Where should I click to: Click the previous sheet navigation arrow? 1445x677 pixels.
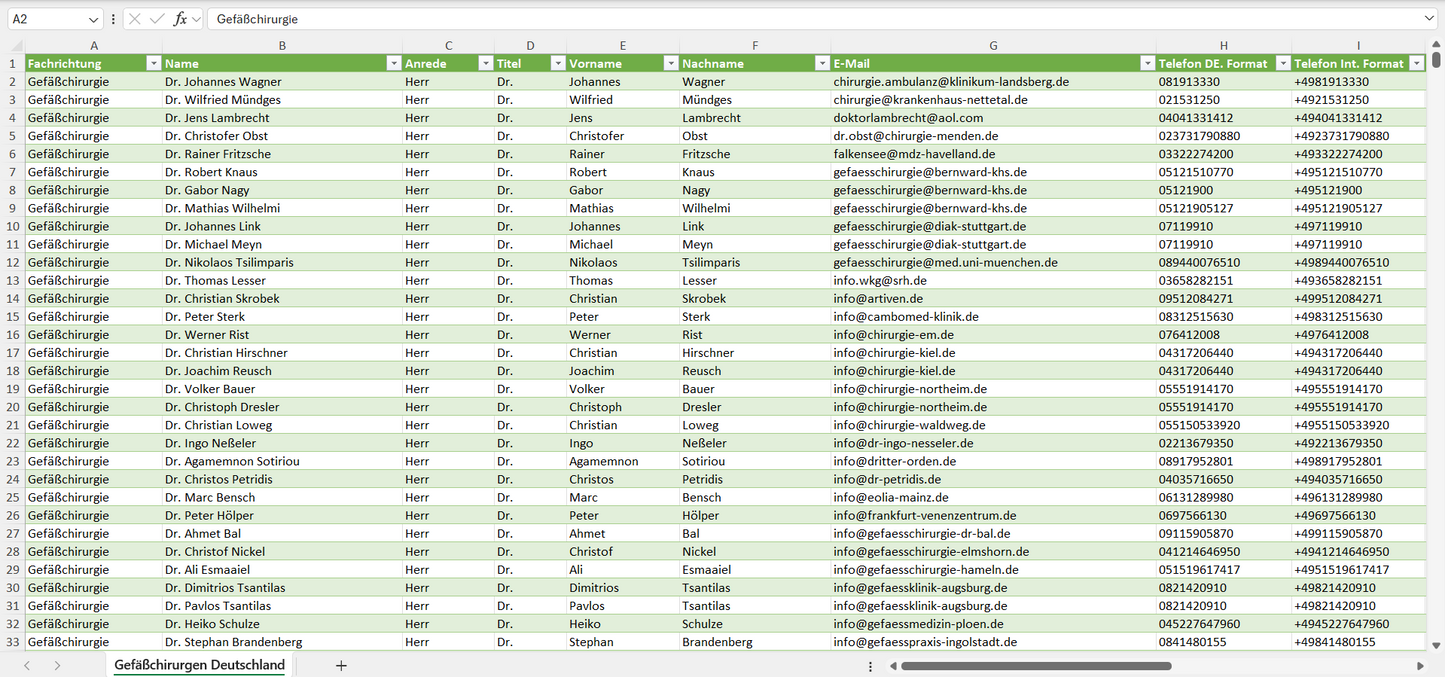[x=27, y=665]
